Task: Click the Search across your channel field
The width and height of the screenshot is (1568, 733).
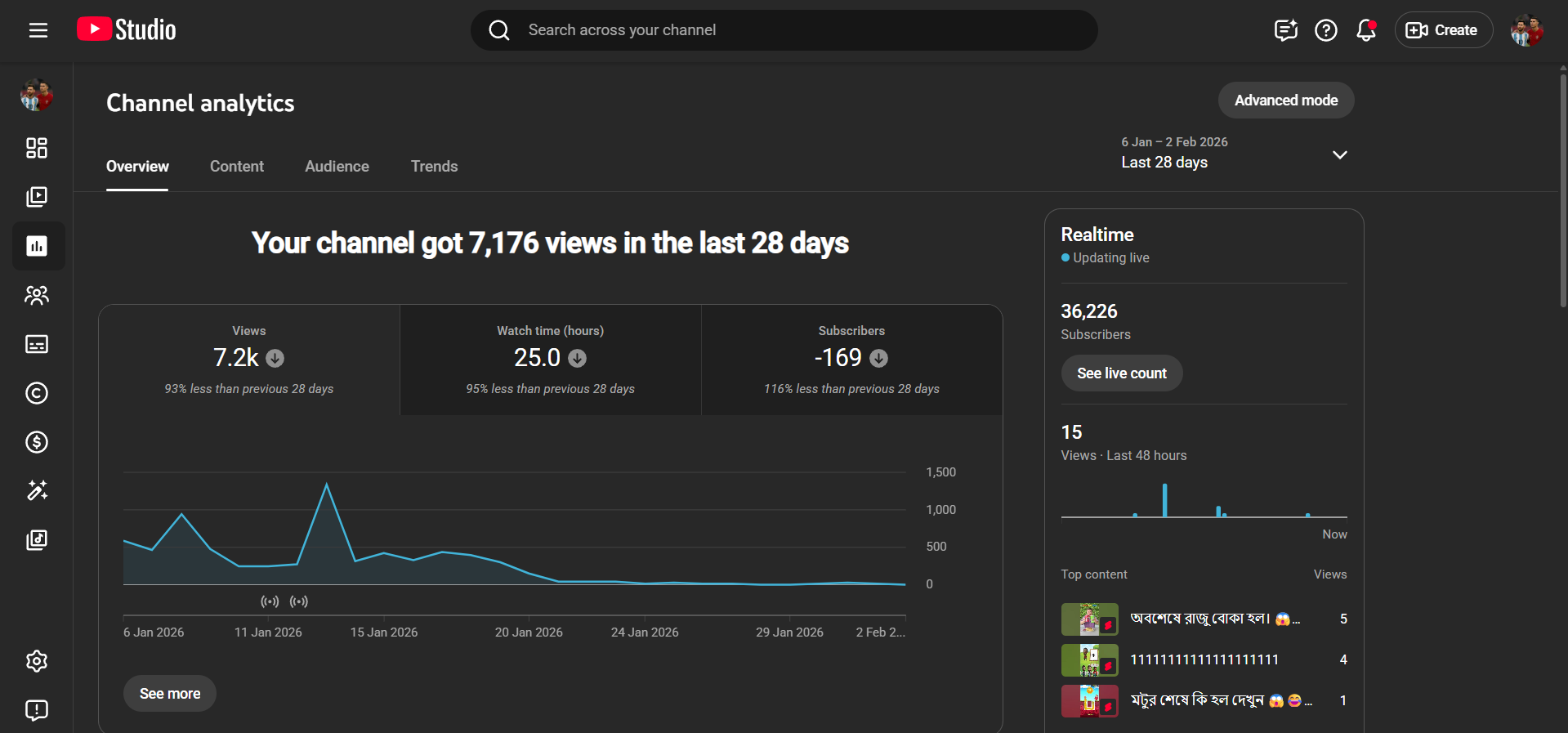Action: tap(784, 30)
